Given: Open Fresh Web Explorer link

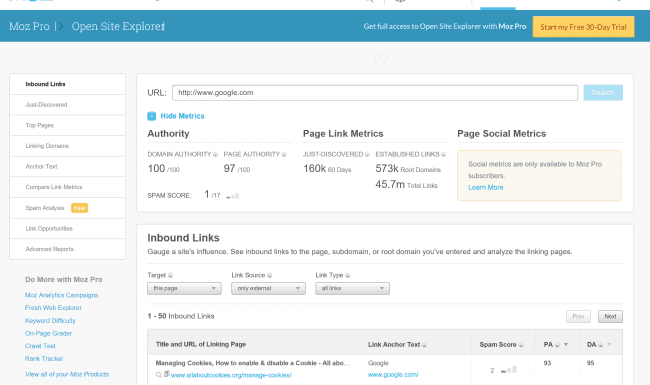Looking at the screenshot, I should click(x=53, y=308).
